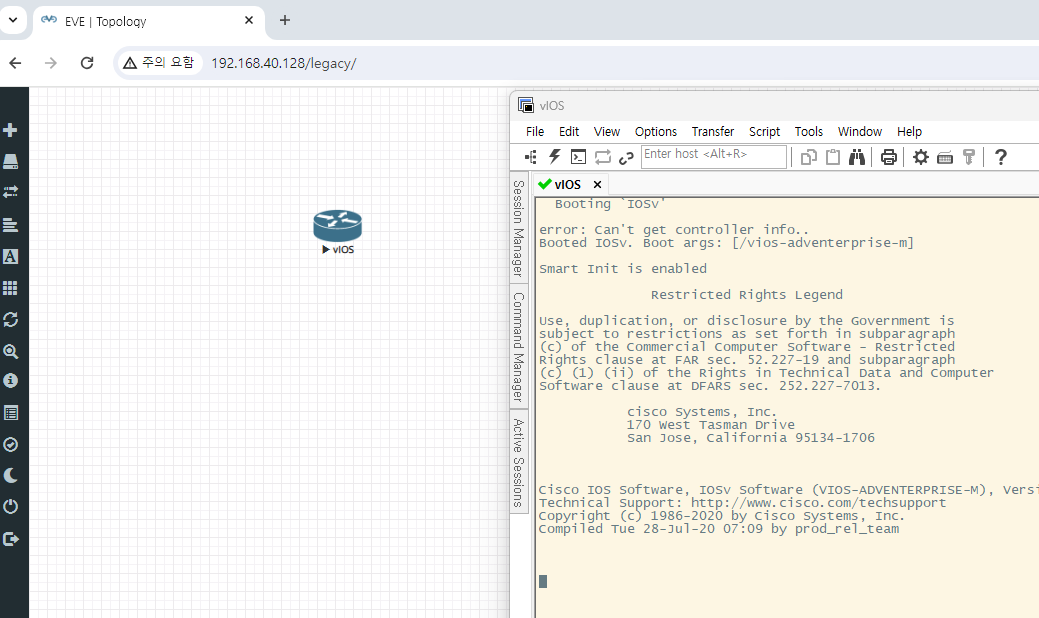Open Networks arrows icon in EVE sidebar

[10, 192]
